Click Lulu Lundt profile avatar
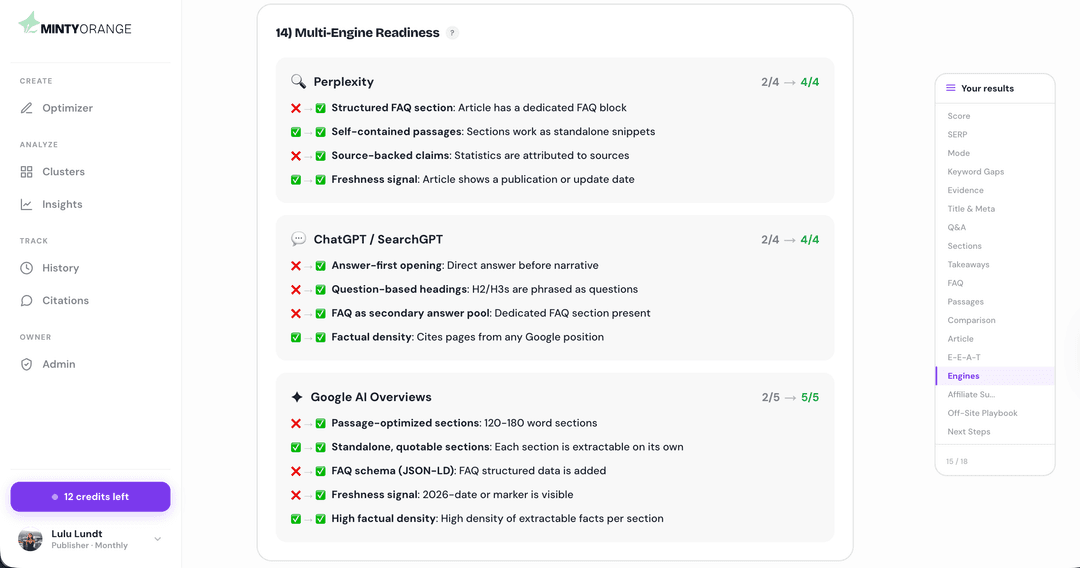This screenshot has height=568, width=1080. (30, 539)
